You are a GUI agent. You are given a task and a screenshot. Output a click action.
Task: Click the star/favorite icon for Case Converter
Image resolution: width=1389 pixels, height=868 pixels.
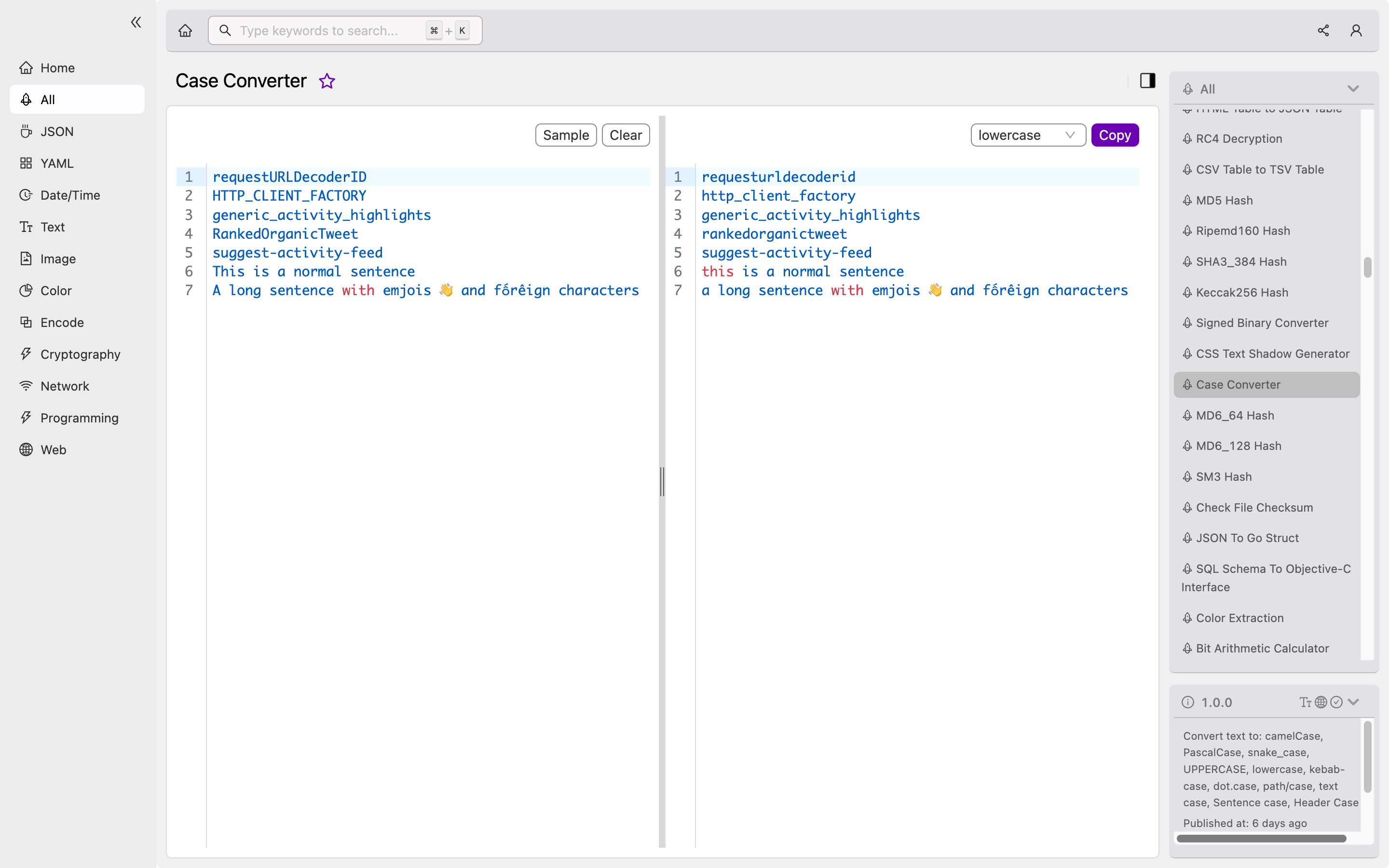(x=326, y=81)
